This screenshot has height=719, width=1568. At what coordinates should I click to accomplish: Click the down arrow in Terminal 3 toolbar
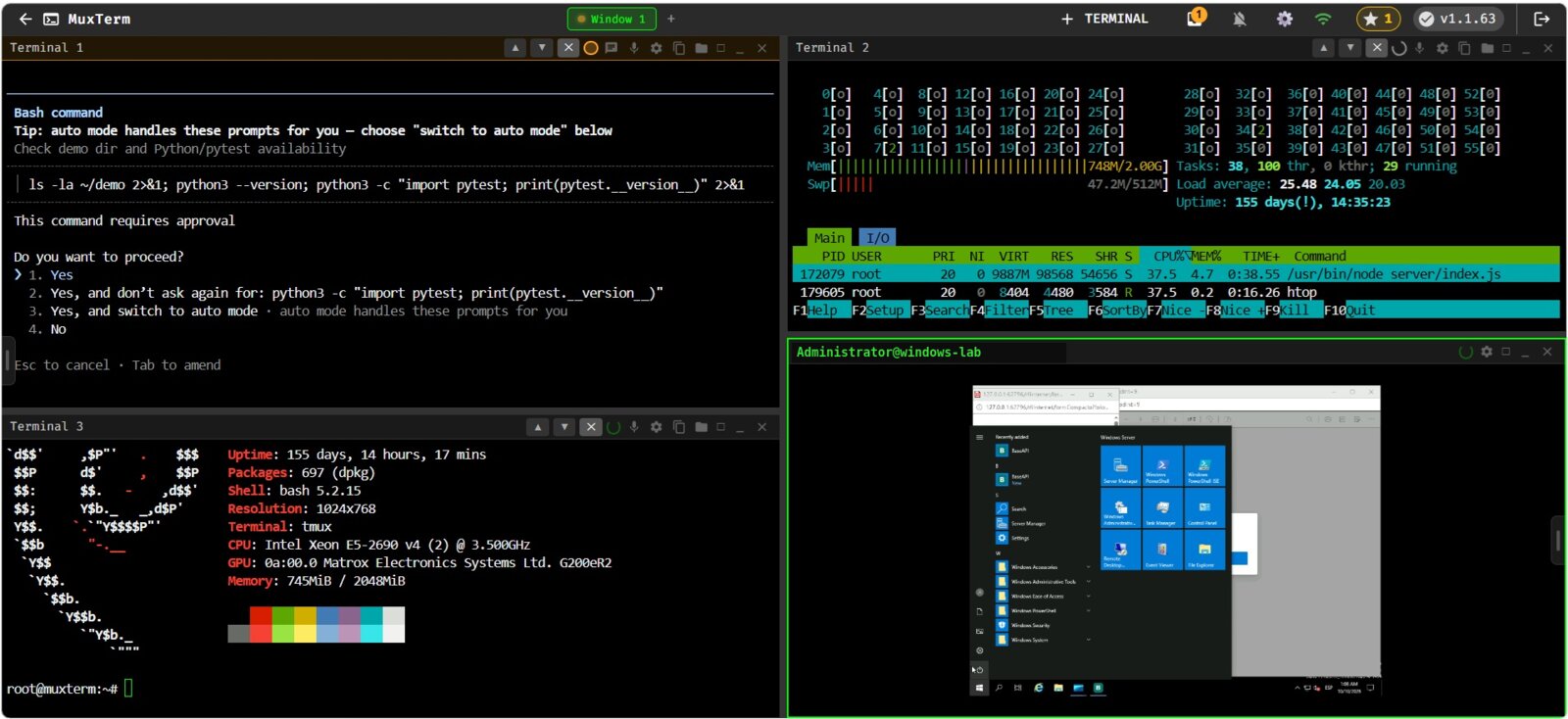coord(563,427)
